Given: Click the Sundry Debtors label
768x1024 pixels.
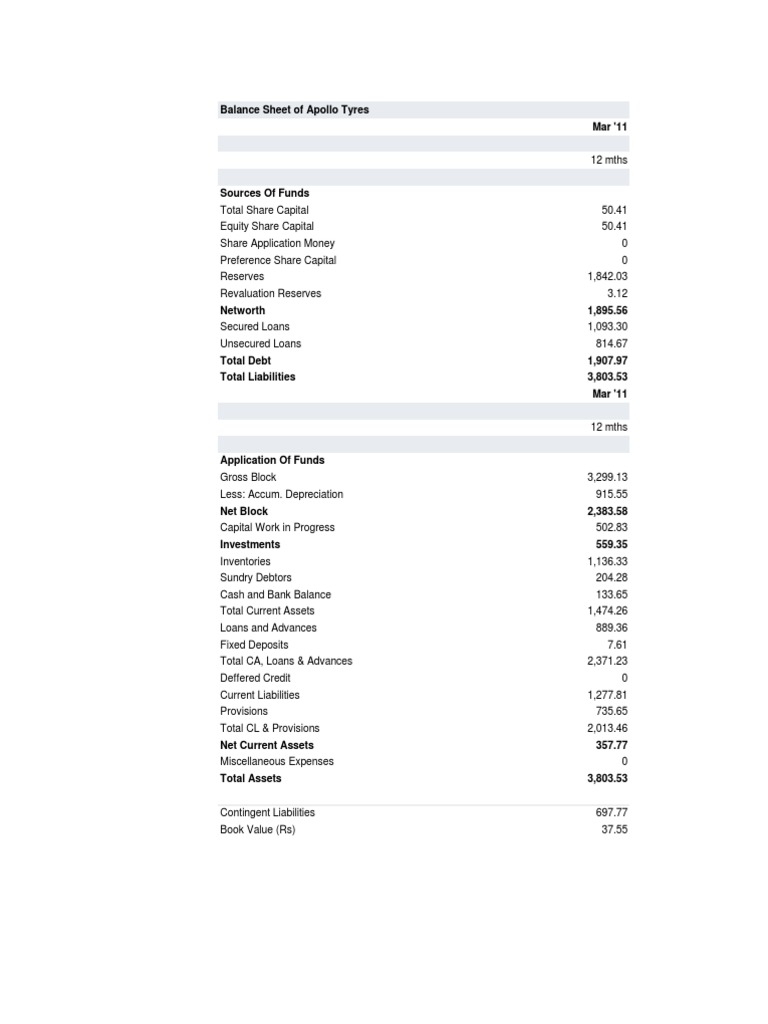Looking at the screenshot, I should pos(256,578).
